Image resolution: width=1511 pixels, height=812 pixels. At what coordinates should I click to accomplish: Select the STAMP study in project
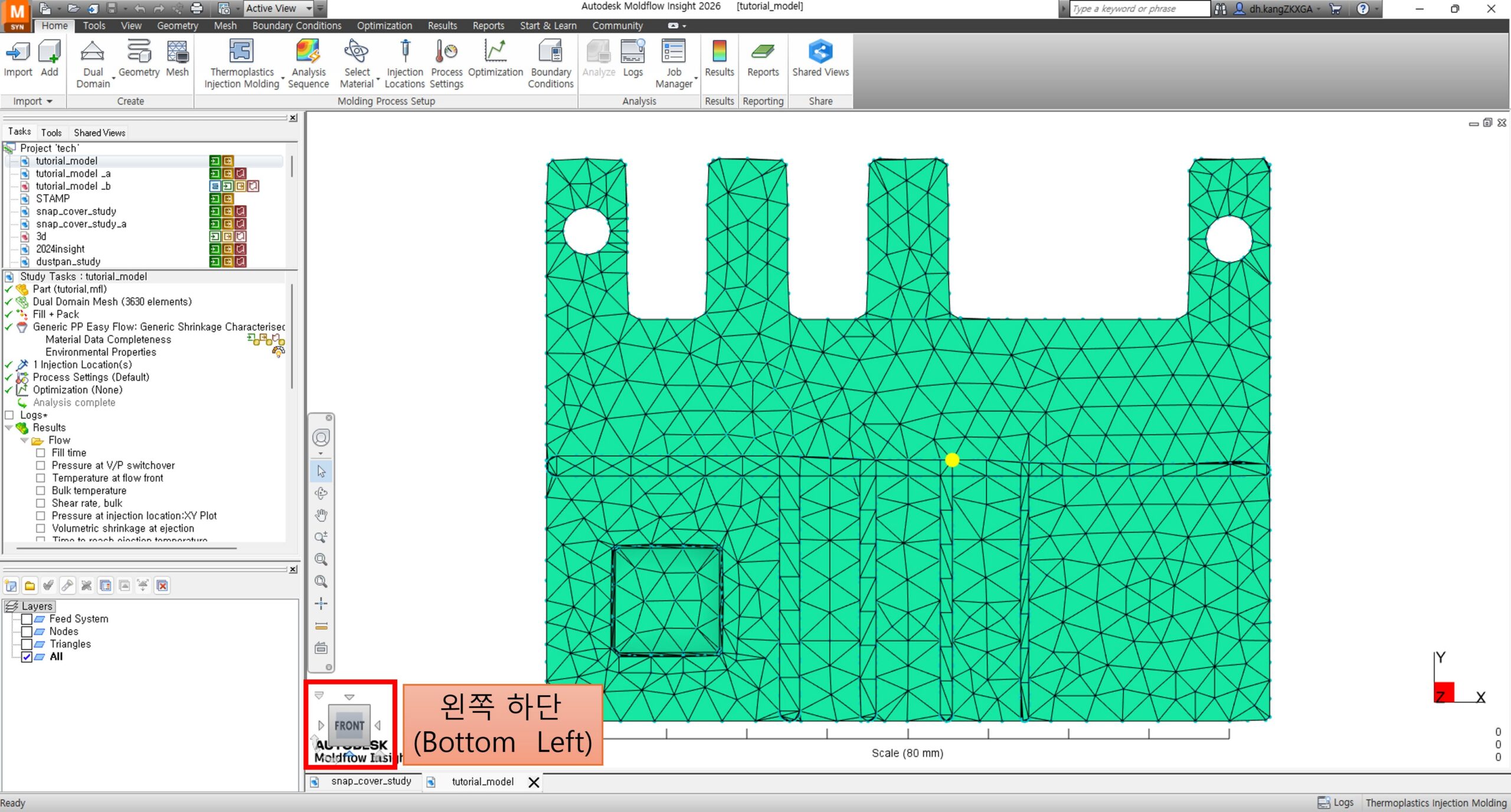pos(53,199)
